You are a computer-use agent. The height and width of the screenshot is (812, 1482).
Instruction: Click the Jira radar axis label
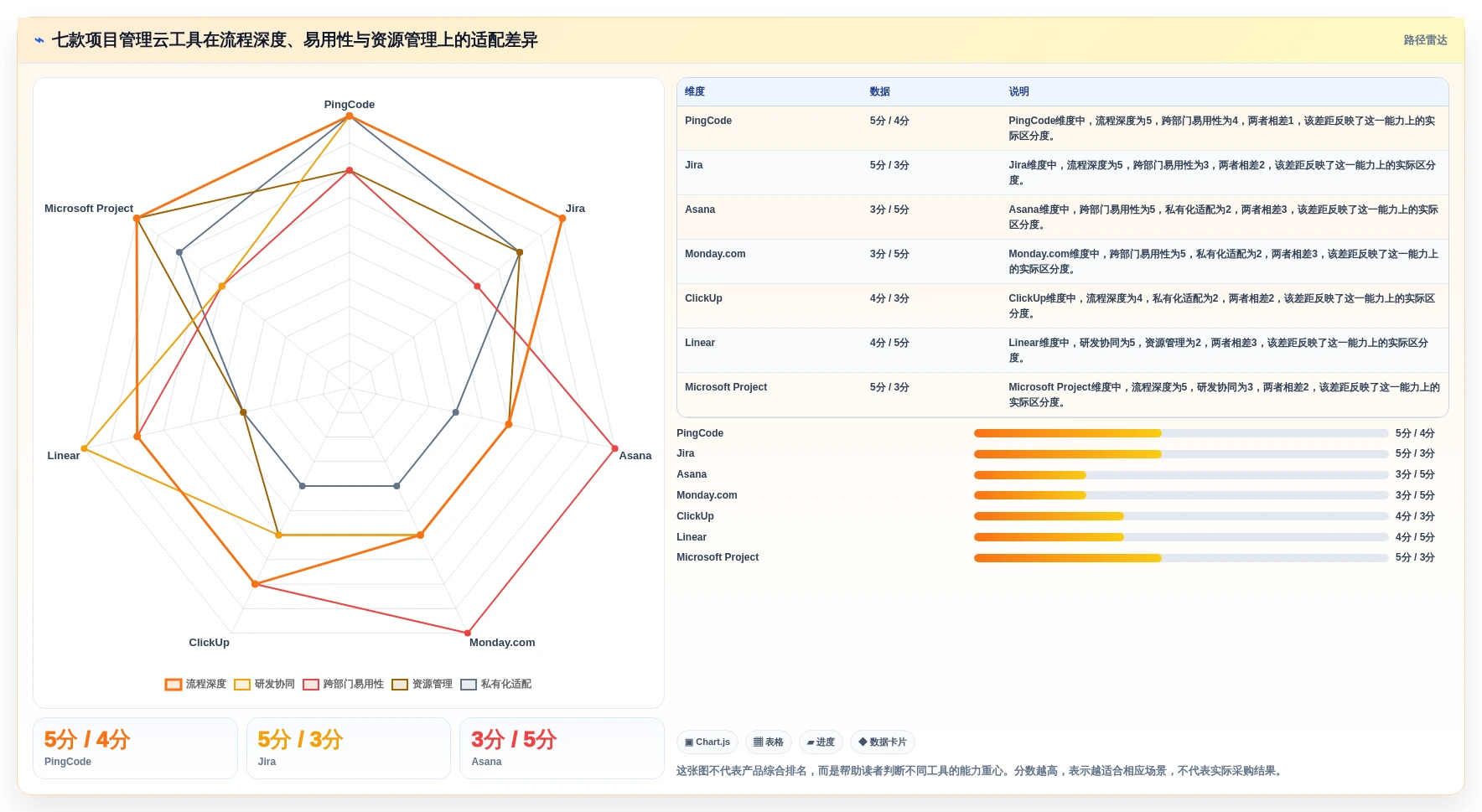[575, 209]
